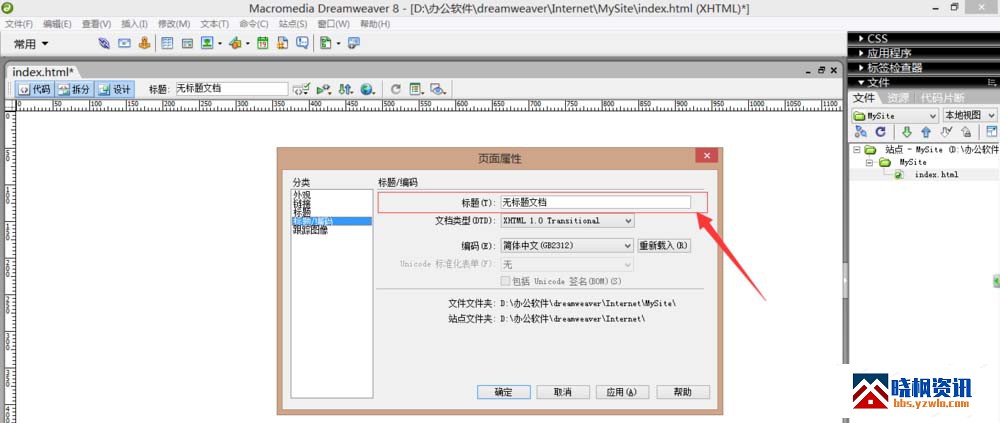Click the Validate Markup icon
The width and height of the screenshot is (1000, 423).
301,89
